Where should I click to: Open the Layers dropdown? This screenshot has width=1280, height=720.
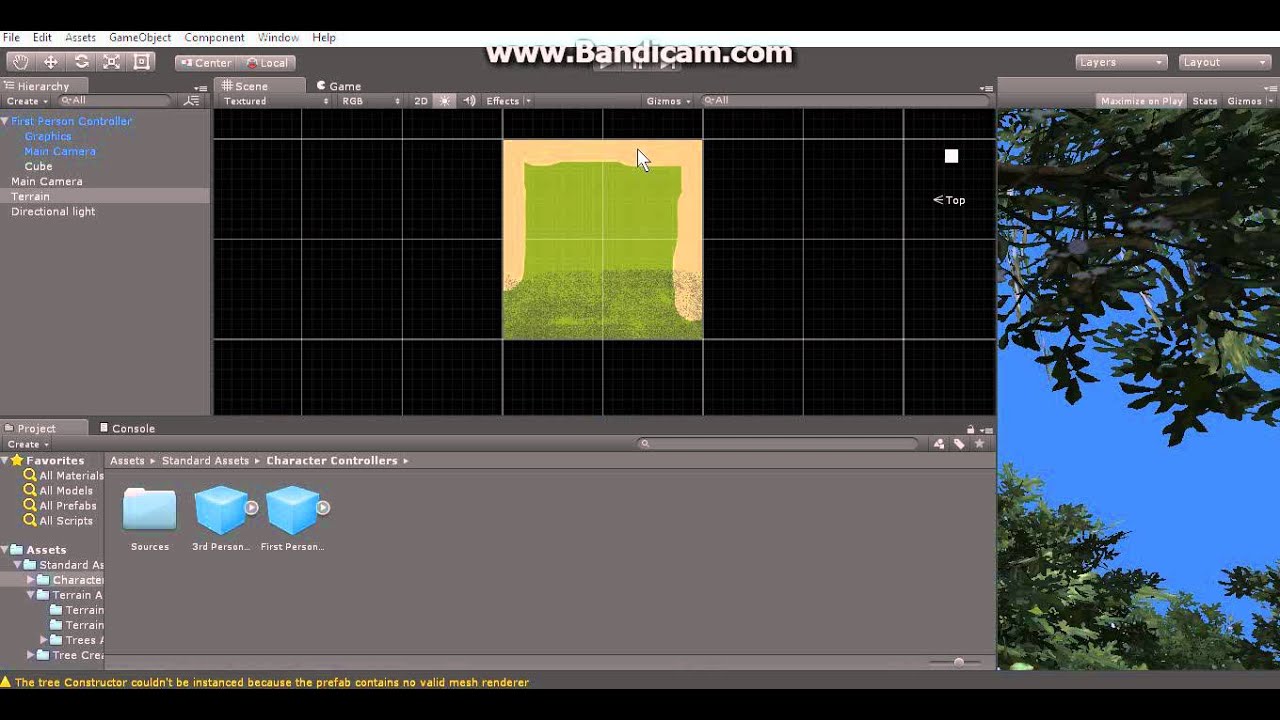pyautogui.click(x=1121, y=62)
